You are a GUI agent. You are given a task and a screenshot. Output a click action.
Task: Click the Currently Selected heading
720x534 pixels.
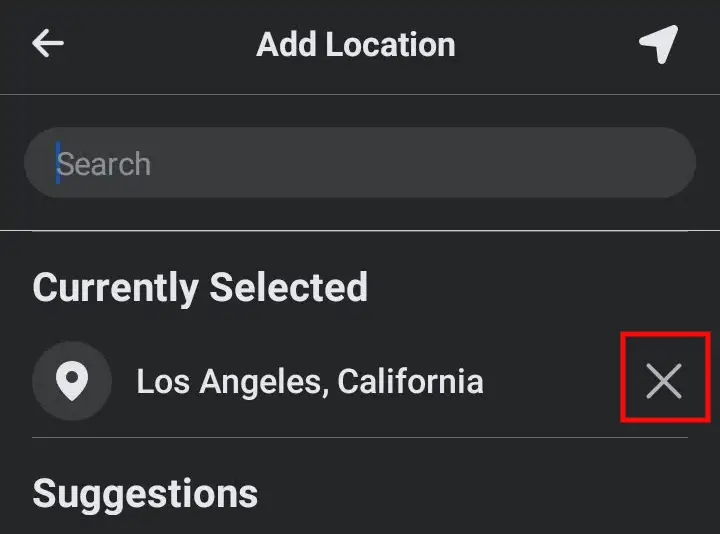click(200, 288)
